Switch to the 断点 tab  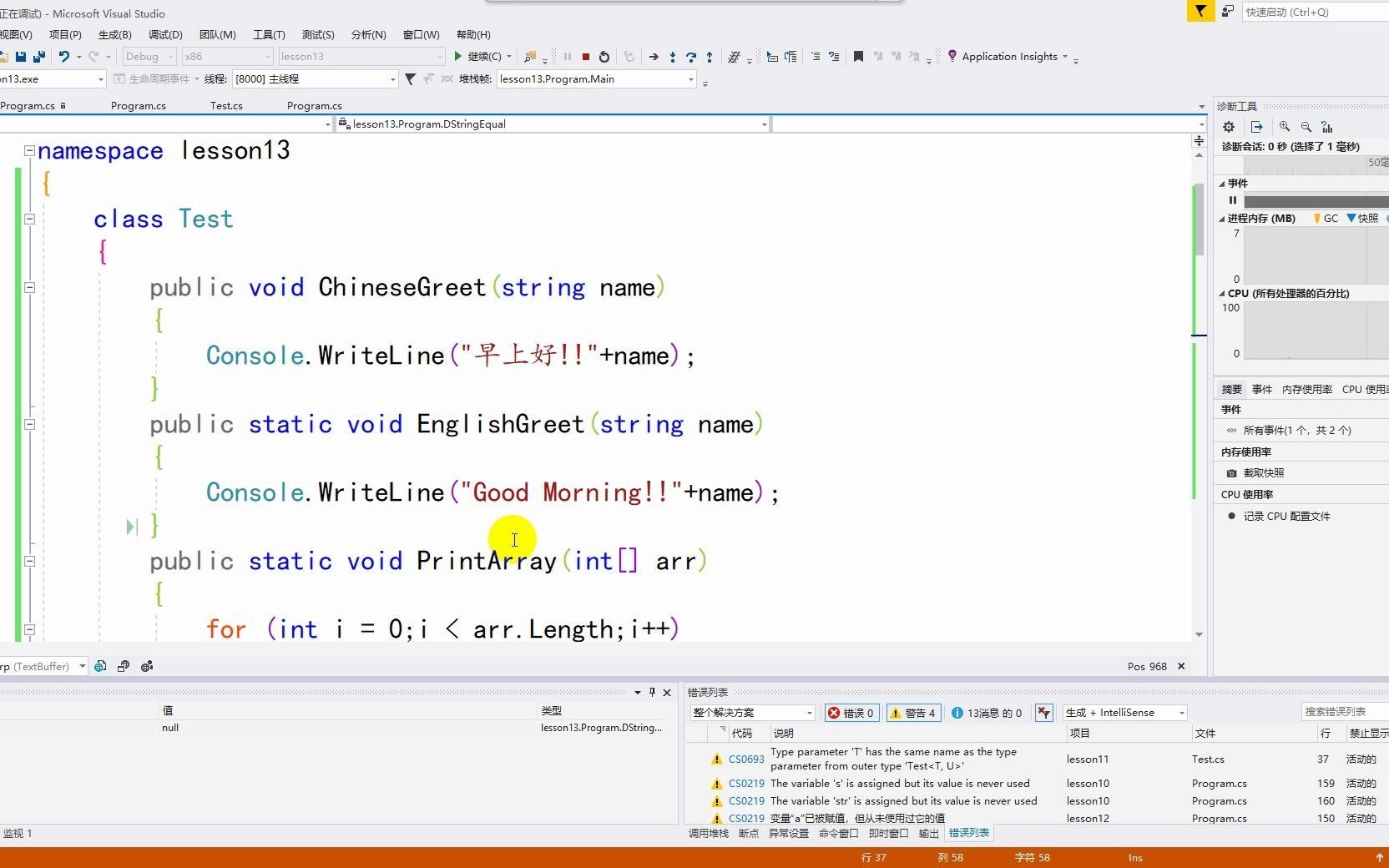pyautogui.click(x=749, y=834)
